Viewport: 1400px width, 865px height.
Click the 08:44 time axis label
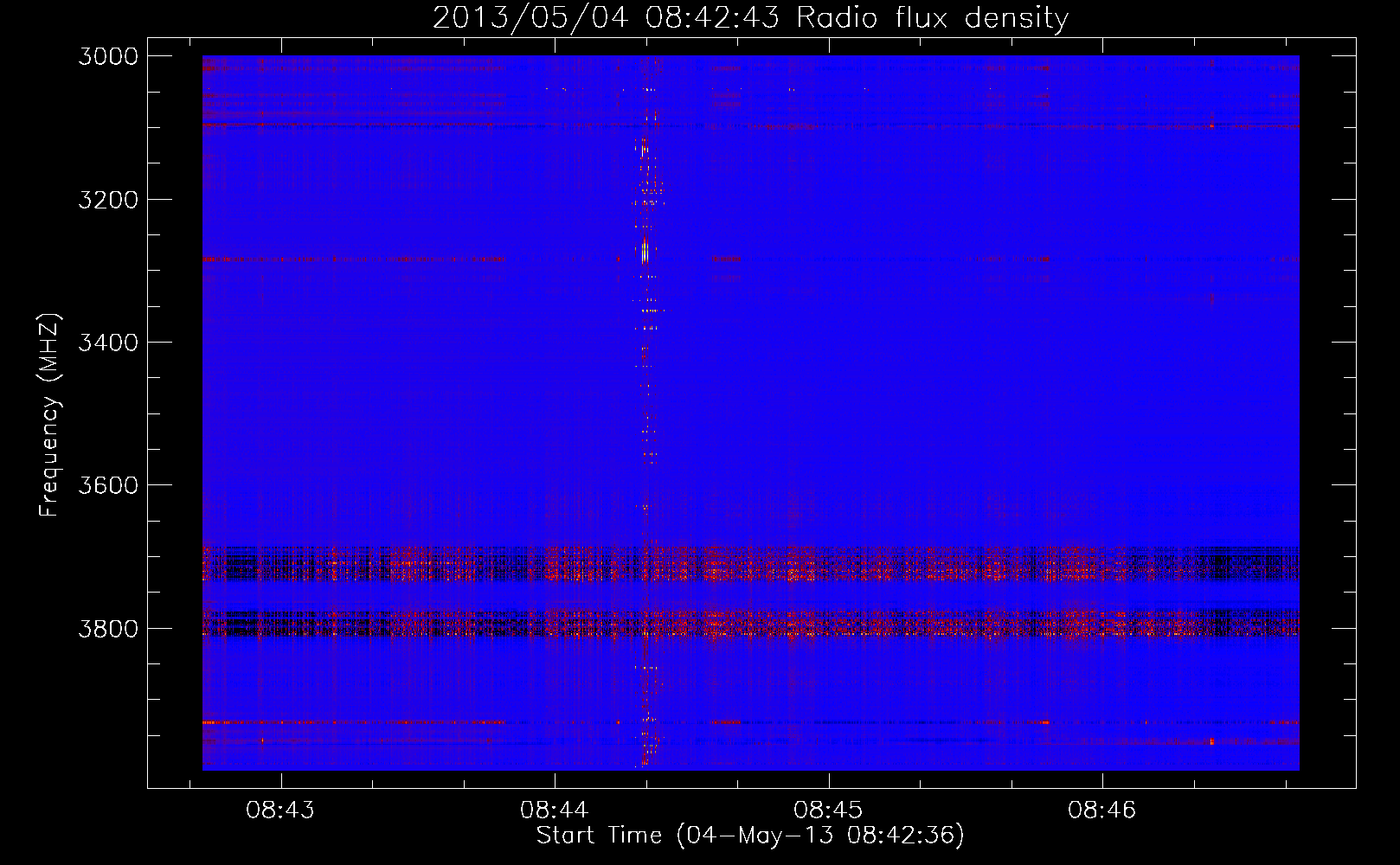pos(554,811)
